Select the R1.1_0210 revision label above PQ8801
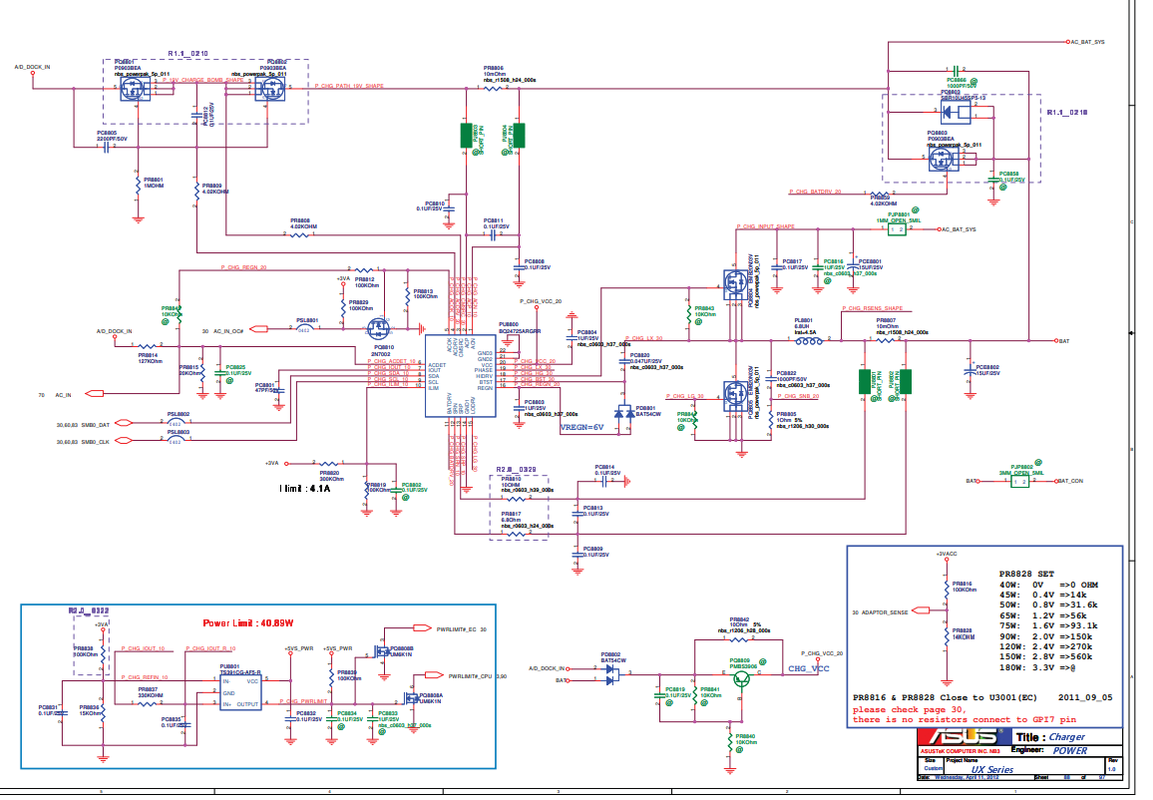 click(188, 54)
